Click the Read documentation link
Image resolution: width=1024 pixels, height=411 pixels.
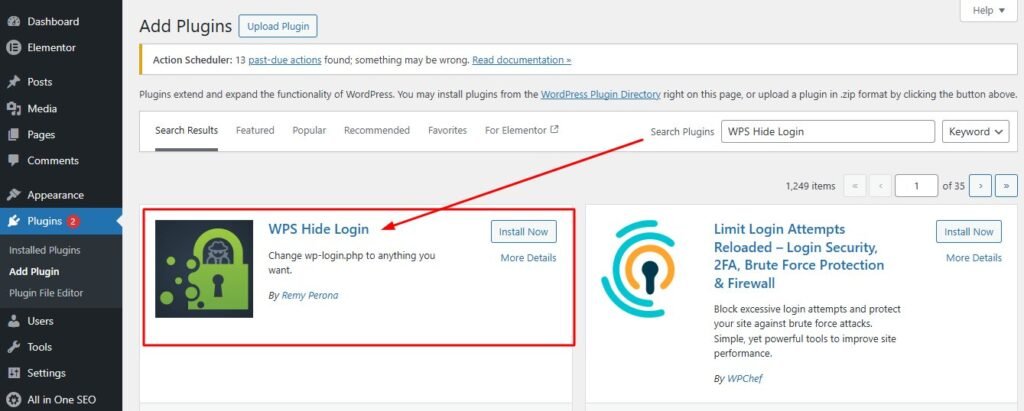(521, 59)
